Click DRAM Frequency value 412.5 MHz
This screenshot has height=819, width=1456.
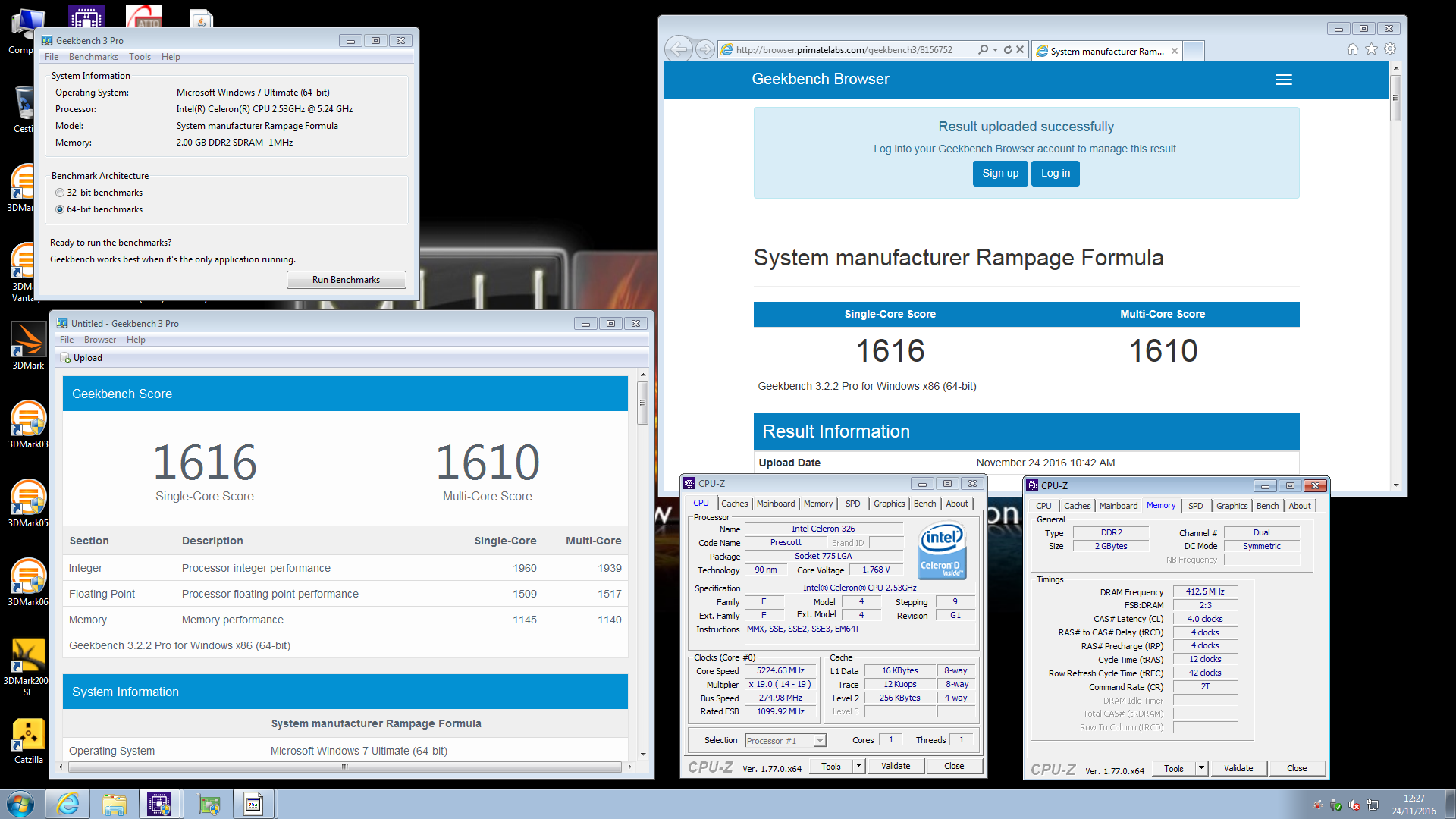pyautogui.click(x=1205, y=591)
